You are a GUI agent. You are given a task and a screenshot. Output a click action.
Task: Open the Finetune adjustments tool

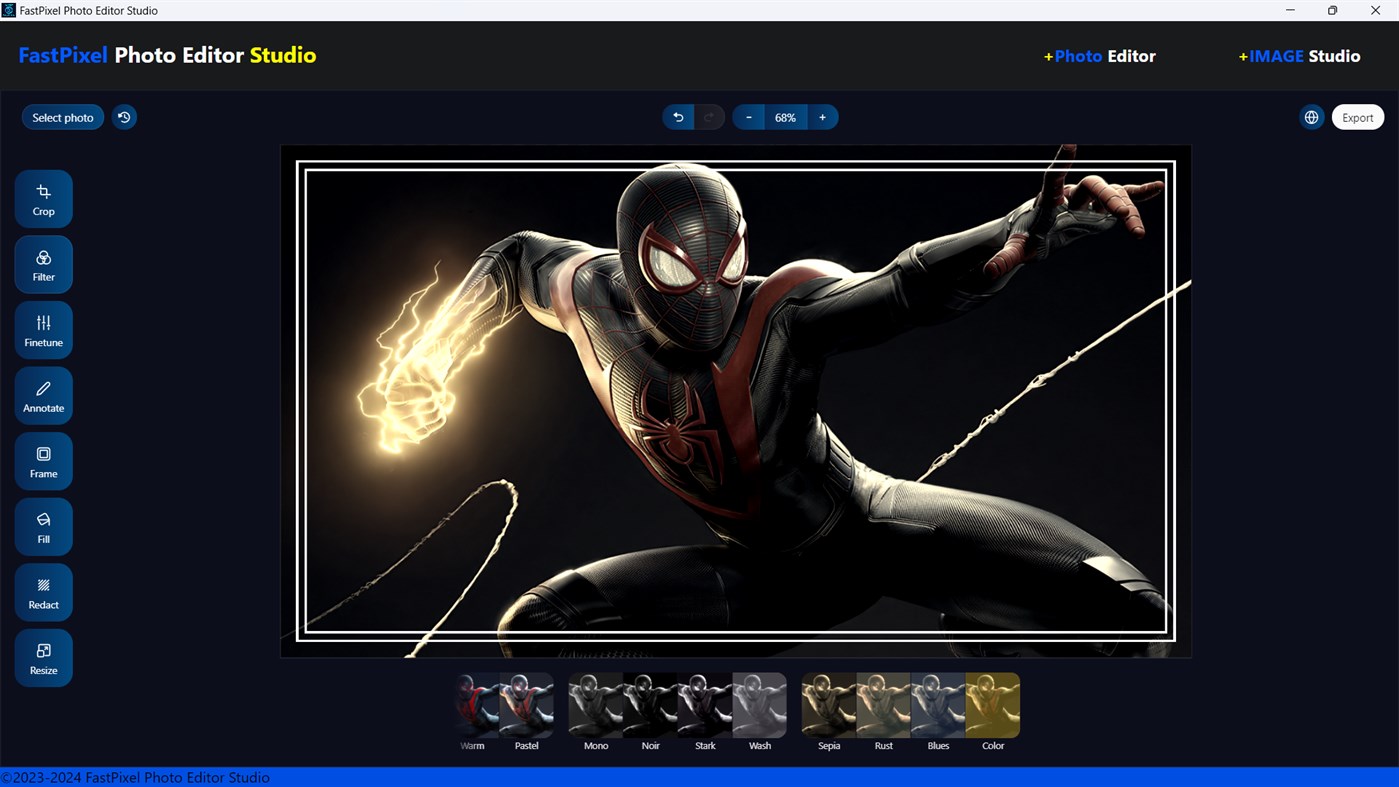pyautogui.click(x=43, y=330)
